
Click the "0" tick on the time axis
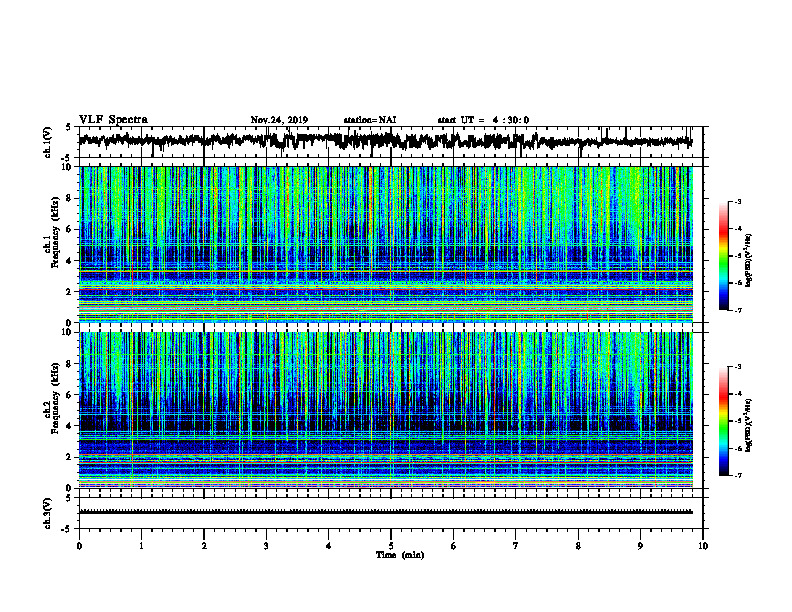tap(79, 546)
